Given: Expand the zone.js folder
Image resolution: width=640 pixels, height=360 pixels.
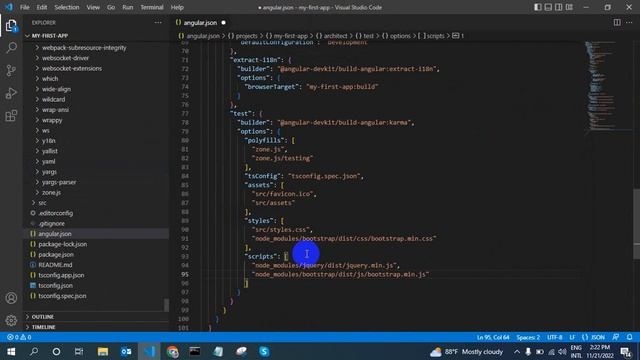Looking at the screenshot, I should [x=51, y=192].
